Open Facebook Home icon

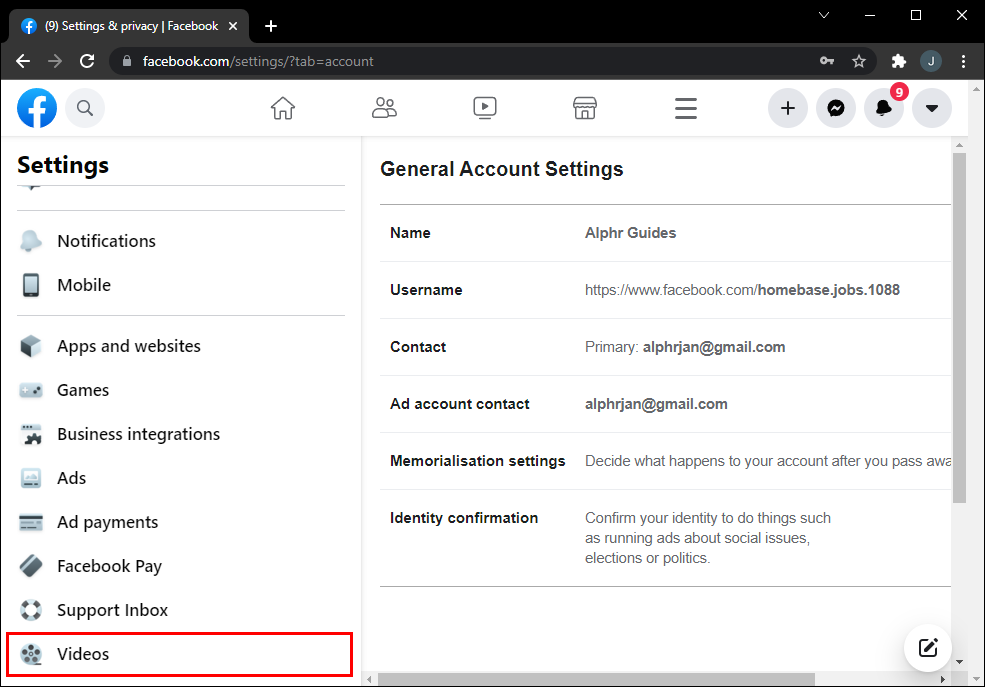pyautogui.click(x=283, y=108)
